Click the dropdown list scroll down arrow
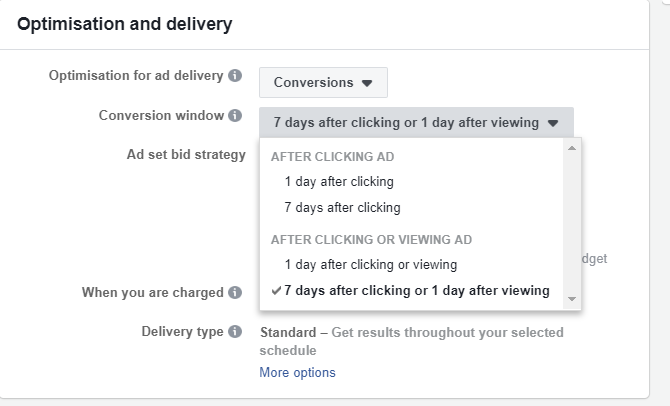670x406 pixels. [x=572, y=298]
